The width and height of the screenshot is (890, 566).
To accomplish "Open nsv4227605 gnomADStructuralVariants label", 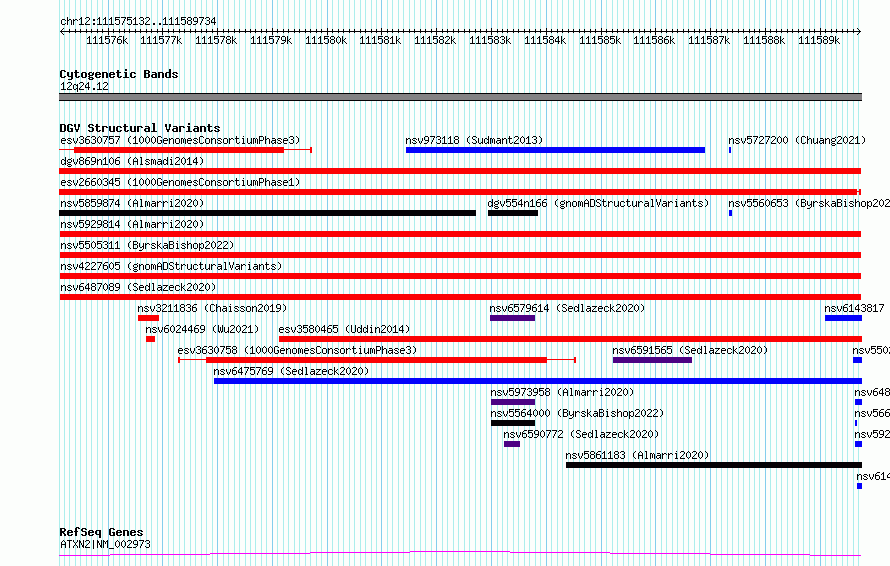I will (171, 266).
